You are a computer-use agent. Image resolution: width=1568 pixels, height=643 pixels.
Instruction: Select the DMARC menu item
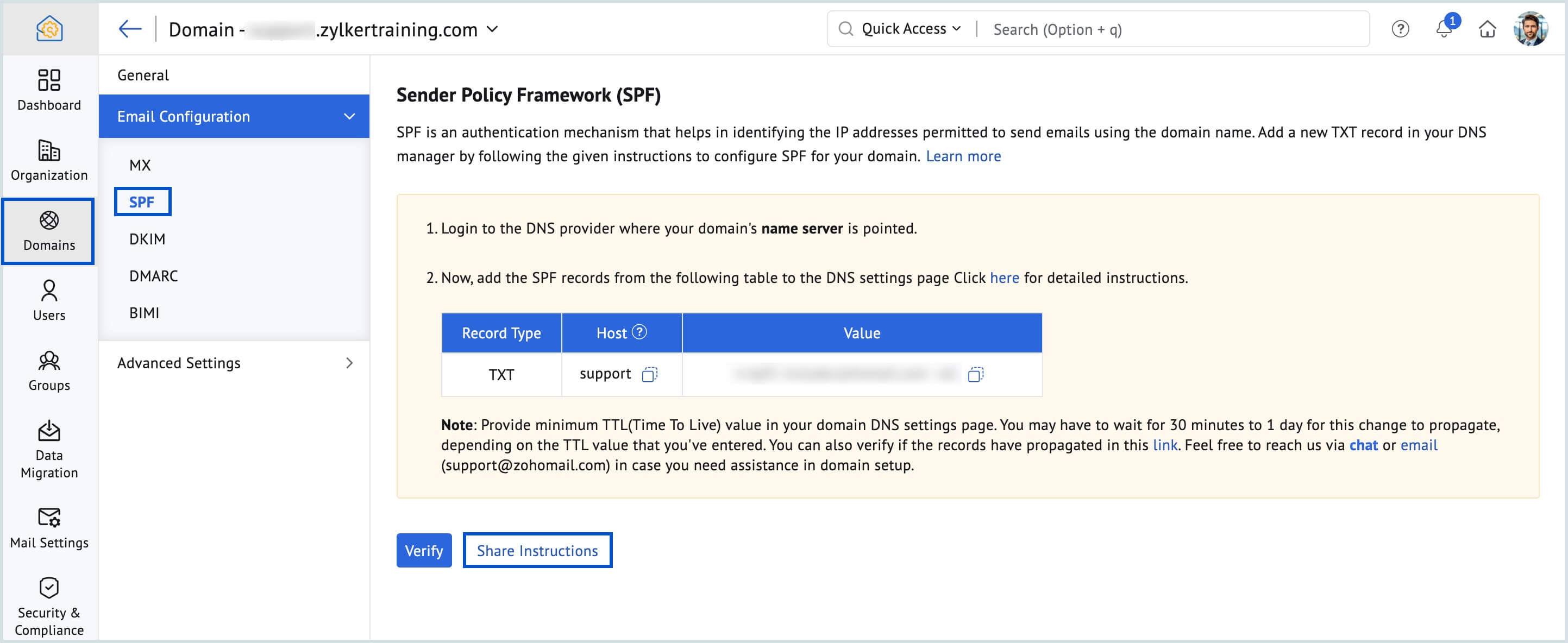(x=153, y=276)
